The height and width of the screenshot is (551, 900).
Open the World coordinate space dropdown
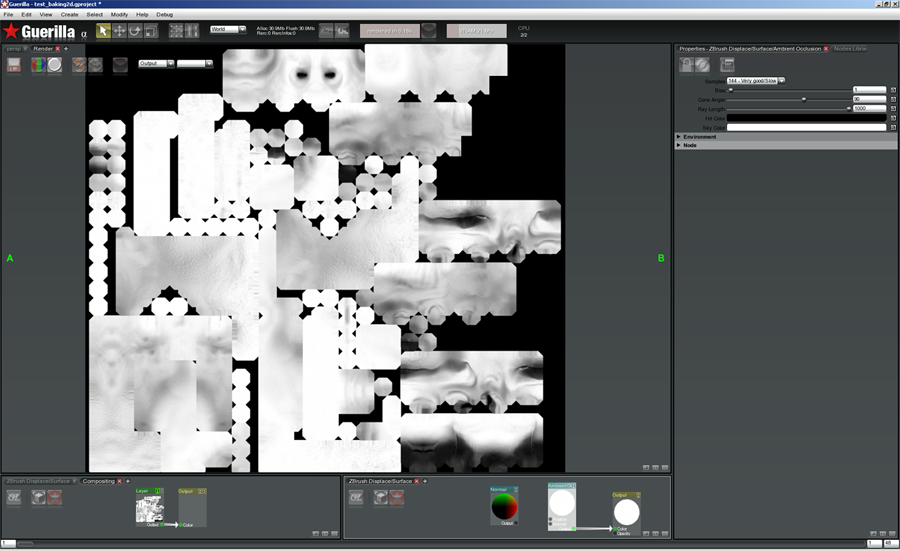pos(228,29)
